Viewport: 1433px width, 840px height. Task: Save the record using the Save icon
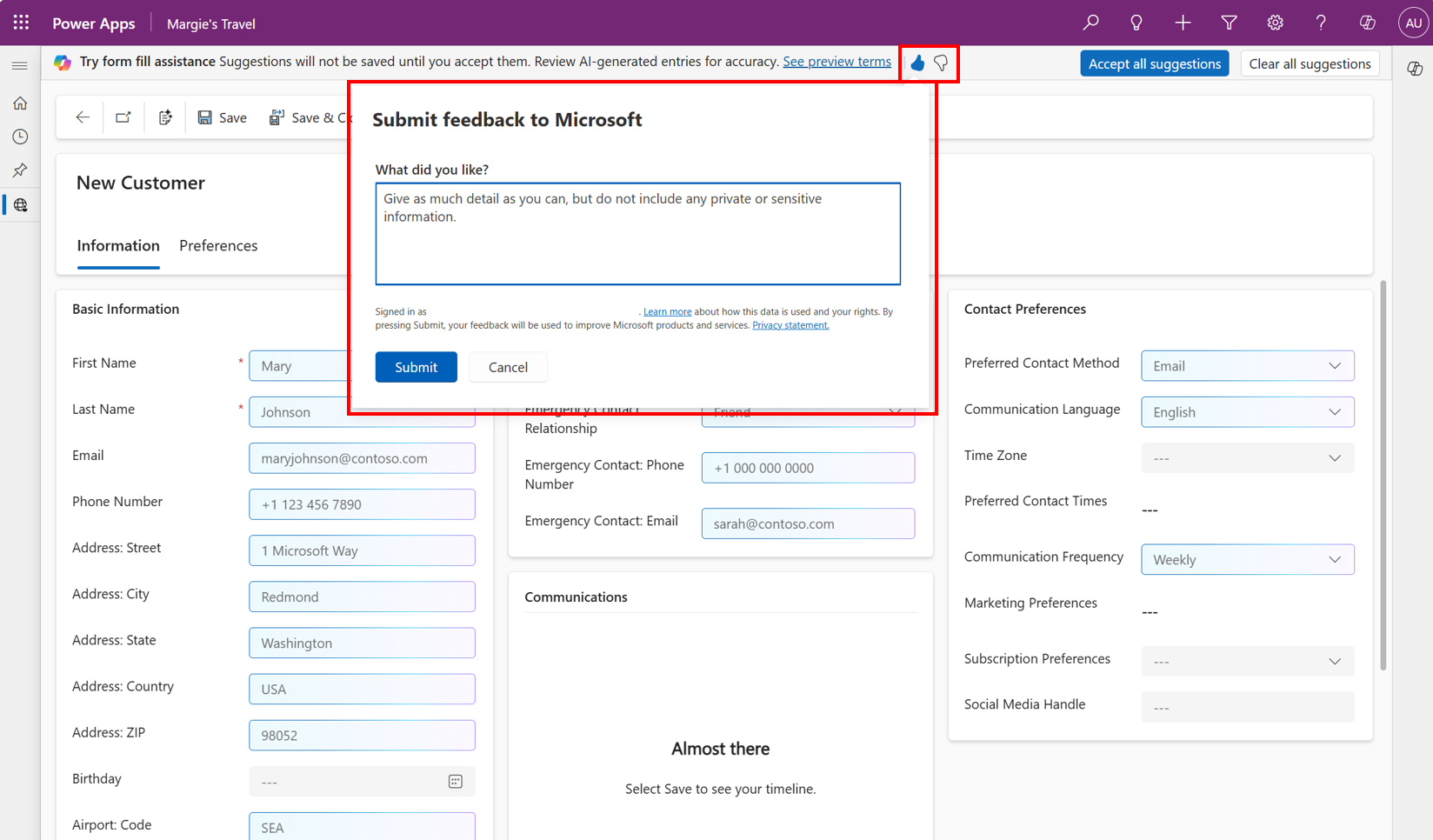[x=222, y=117]
